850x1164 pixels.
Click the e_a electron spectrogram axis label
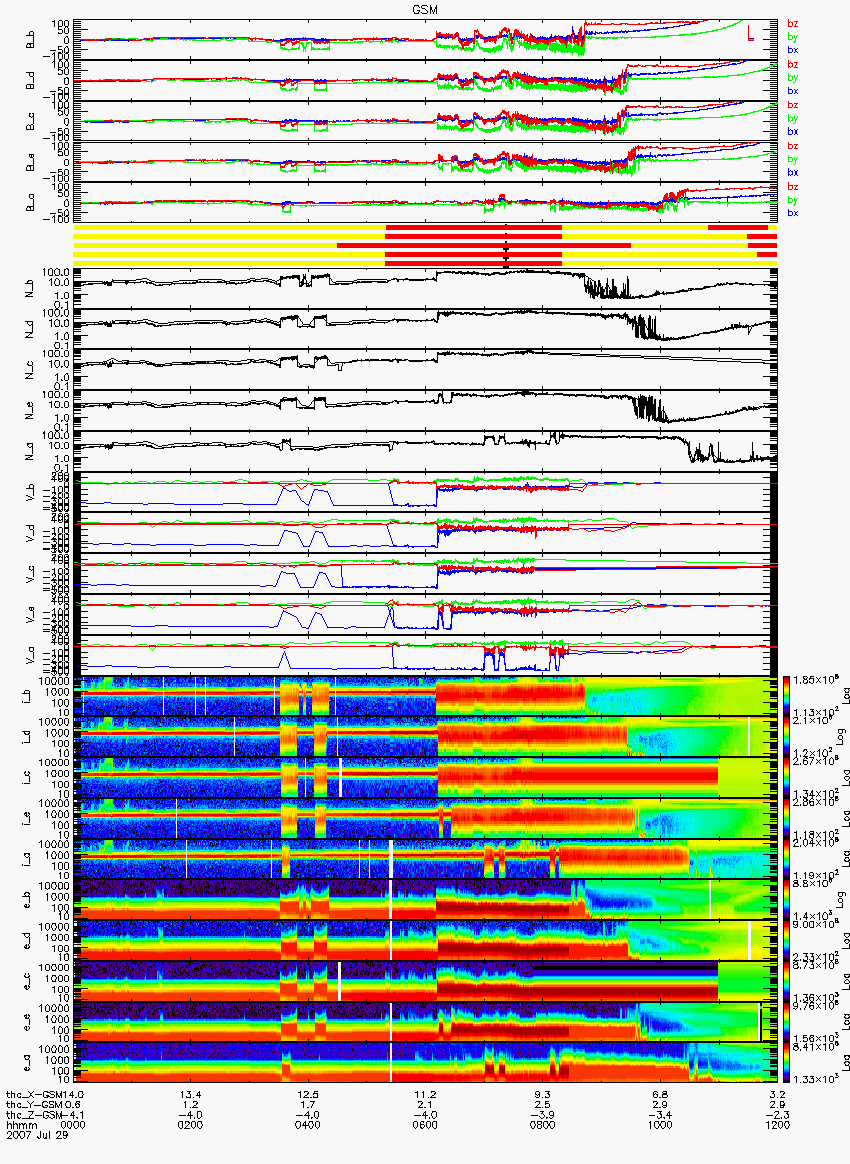(28, 1063)
